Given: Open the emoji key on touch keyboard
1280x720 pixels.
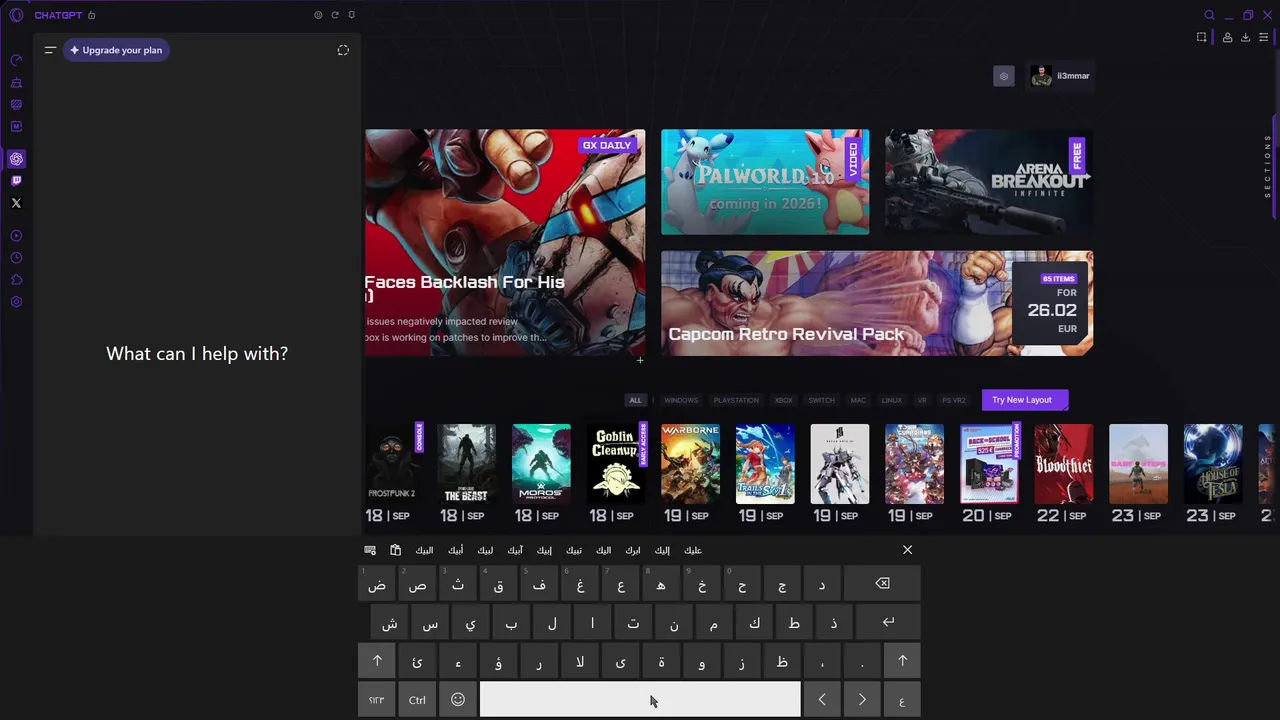Looking at the screenshot, I should (x=458, y=700).
